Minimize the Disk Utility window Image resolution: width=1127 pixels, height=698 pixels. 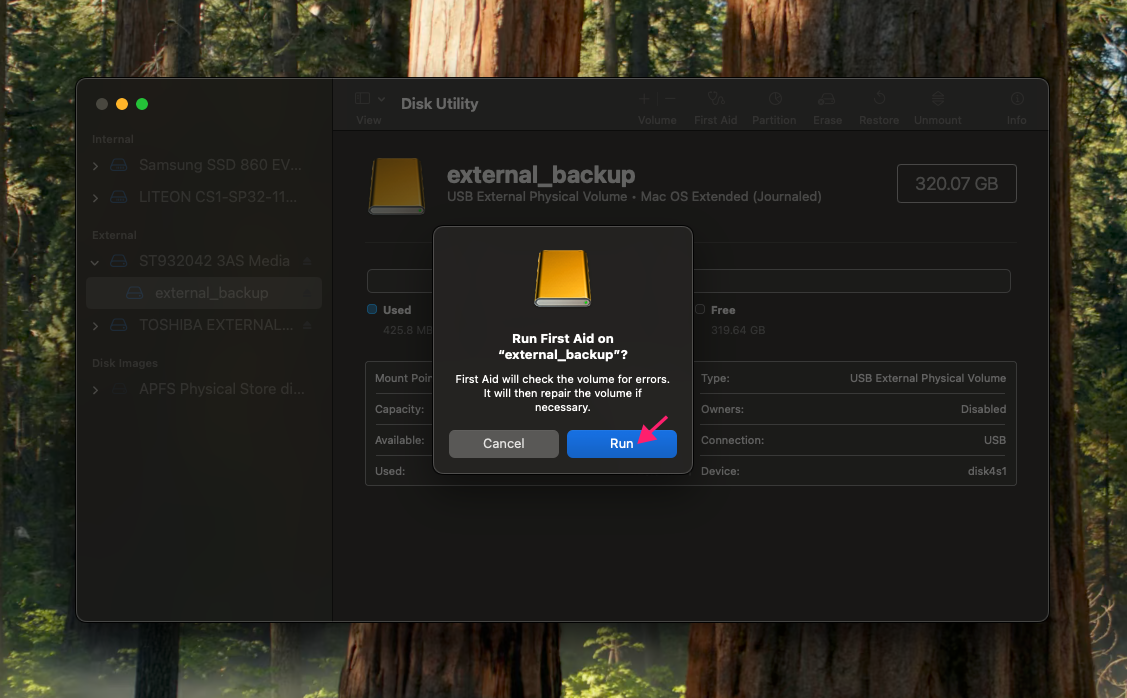pyautogui.click(x=122, y=104)
